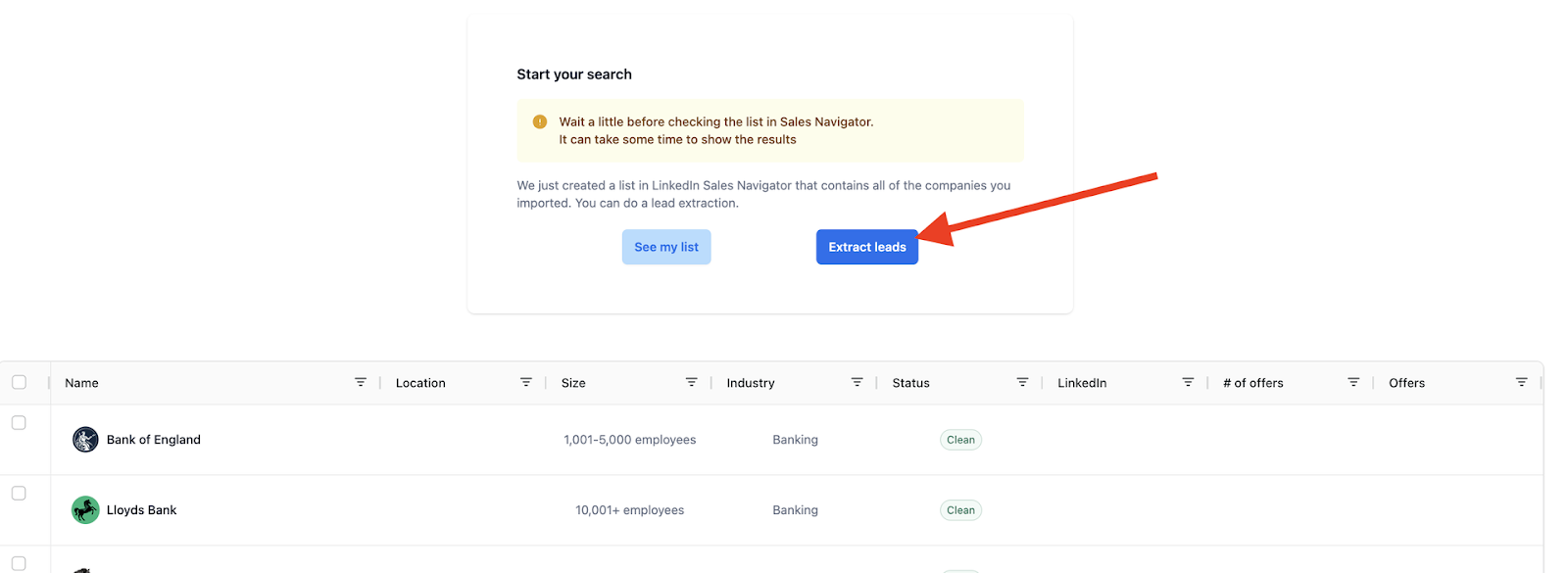Open the Location column filter icon
1568x573 pixels.
(x=526, y=382)
